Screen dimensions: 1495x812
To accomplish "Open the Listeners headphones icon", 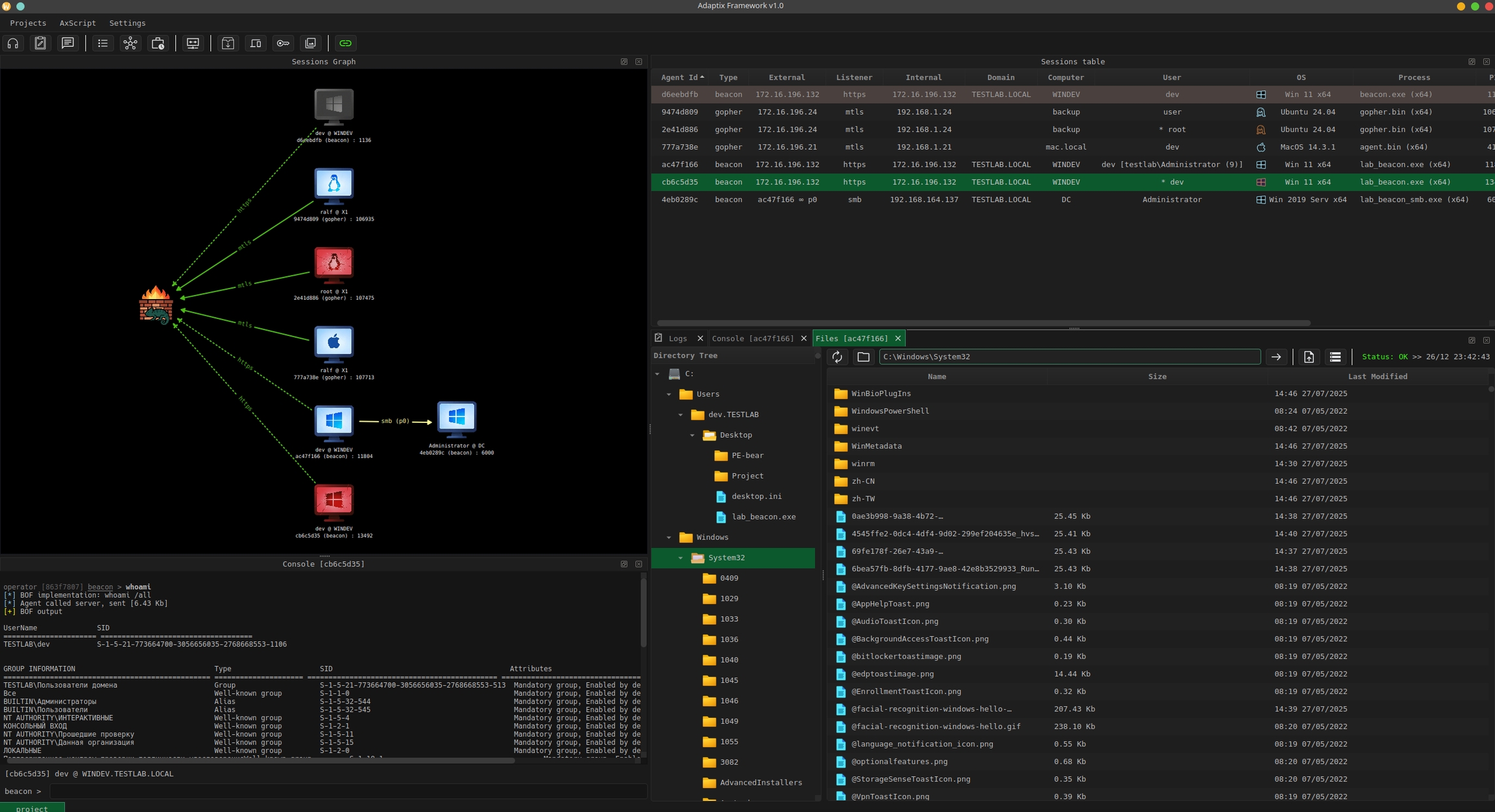I will point(13,43).
